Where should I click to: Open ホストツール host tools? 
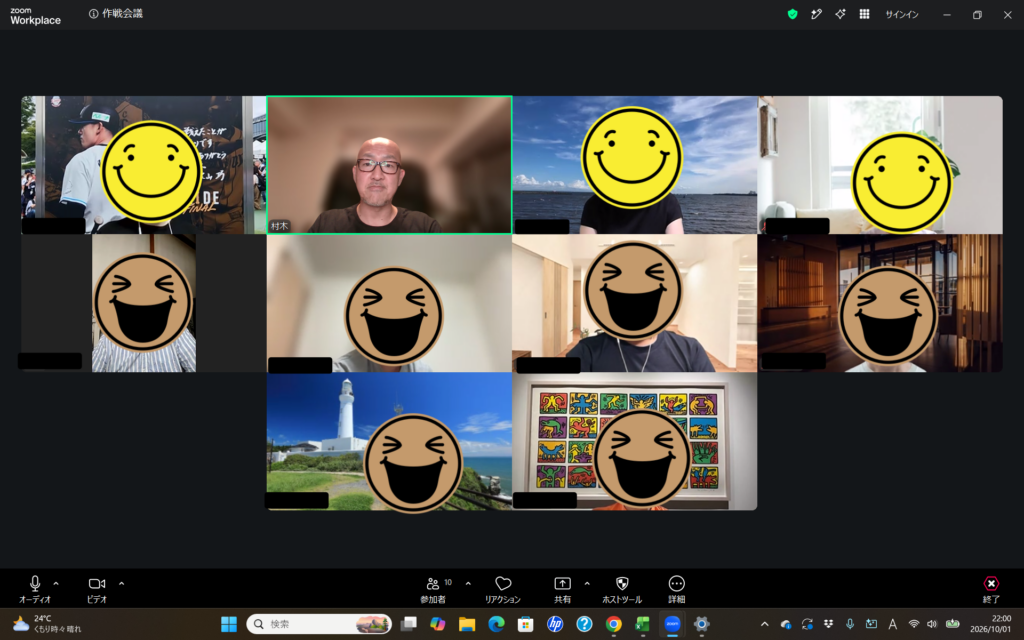click(x=622, y=589)
